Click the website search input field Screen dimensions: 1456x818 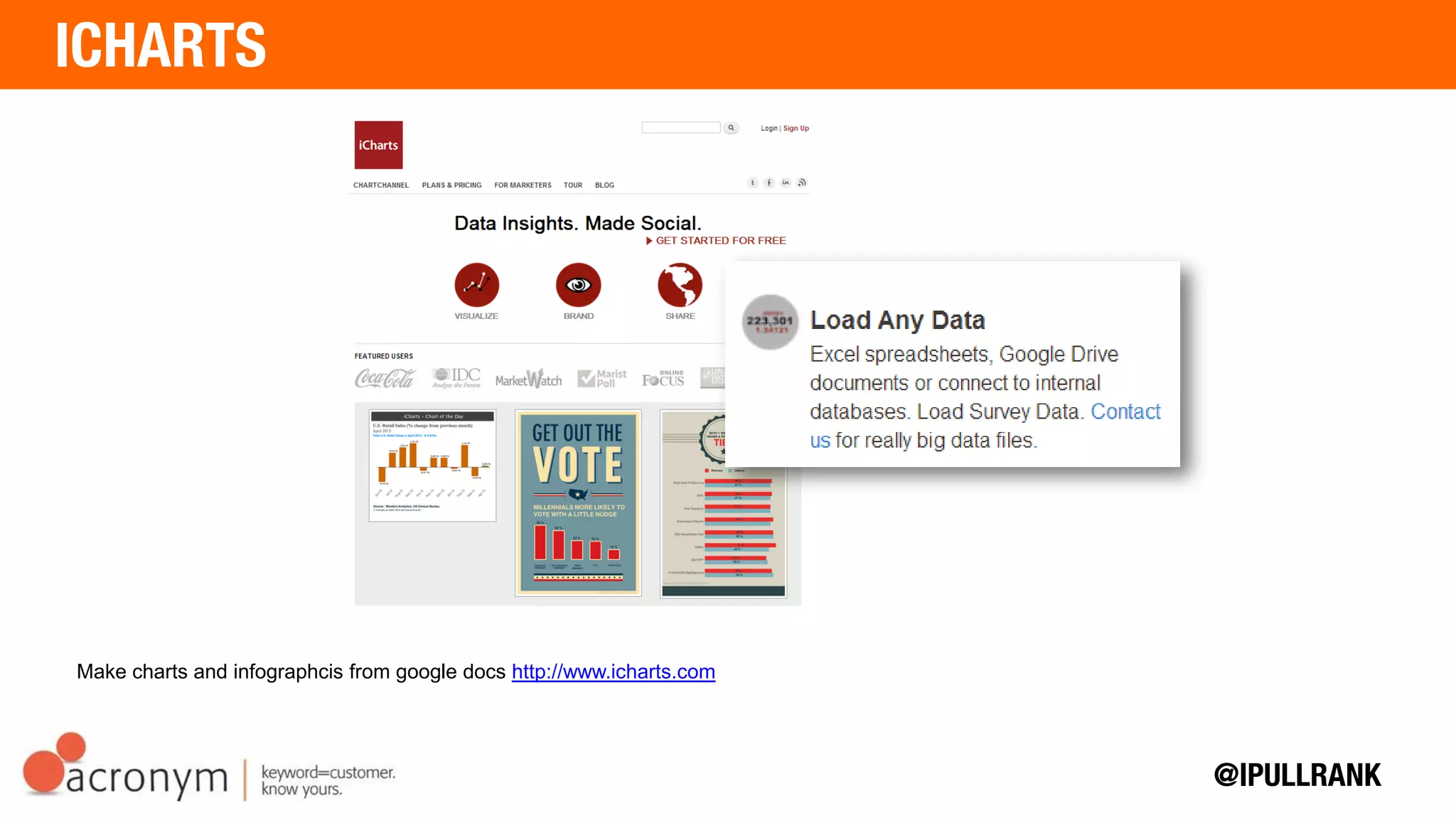(681, 127)
